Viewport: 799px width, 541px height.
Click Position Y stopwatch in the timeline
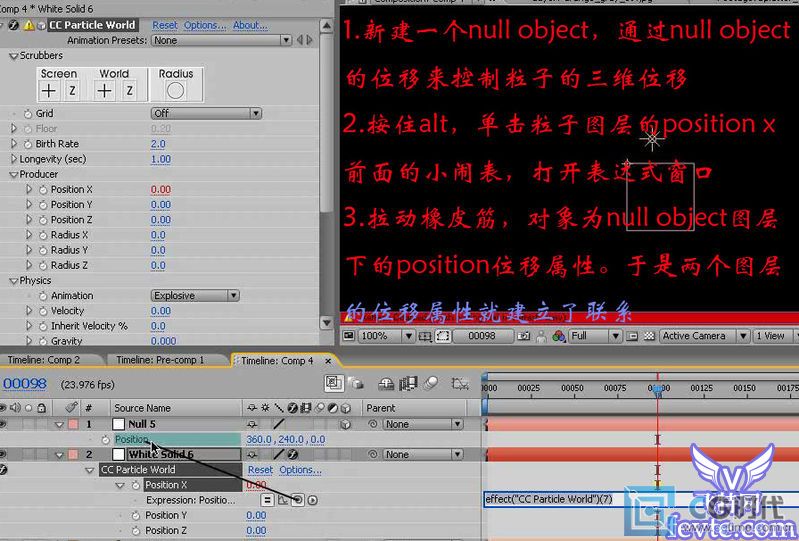[136, 516]
